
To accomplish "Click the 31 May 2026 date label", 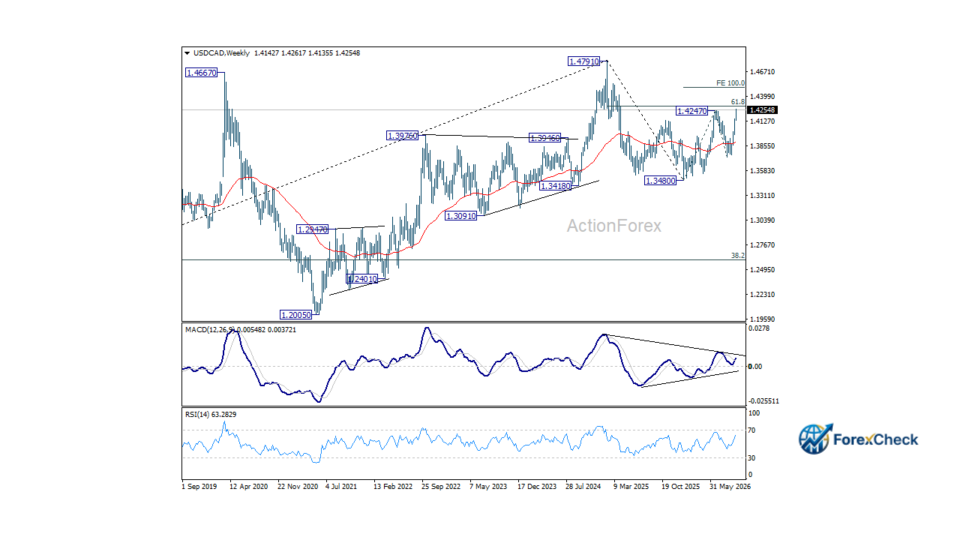I will pyautogui.click(x=730, y=487).
